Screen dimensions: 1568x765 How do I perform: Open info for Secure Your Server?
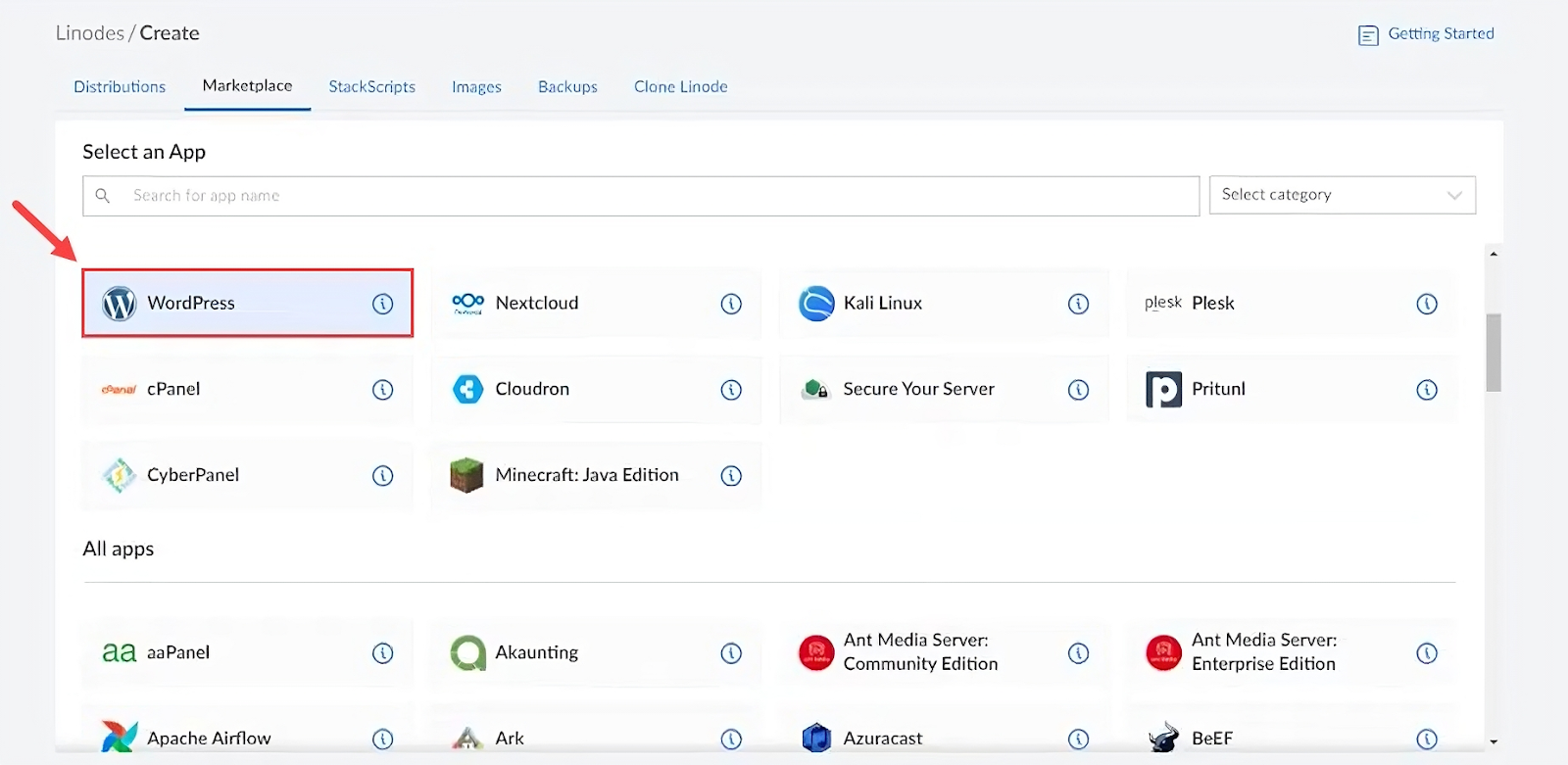(1079, 390)
